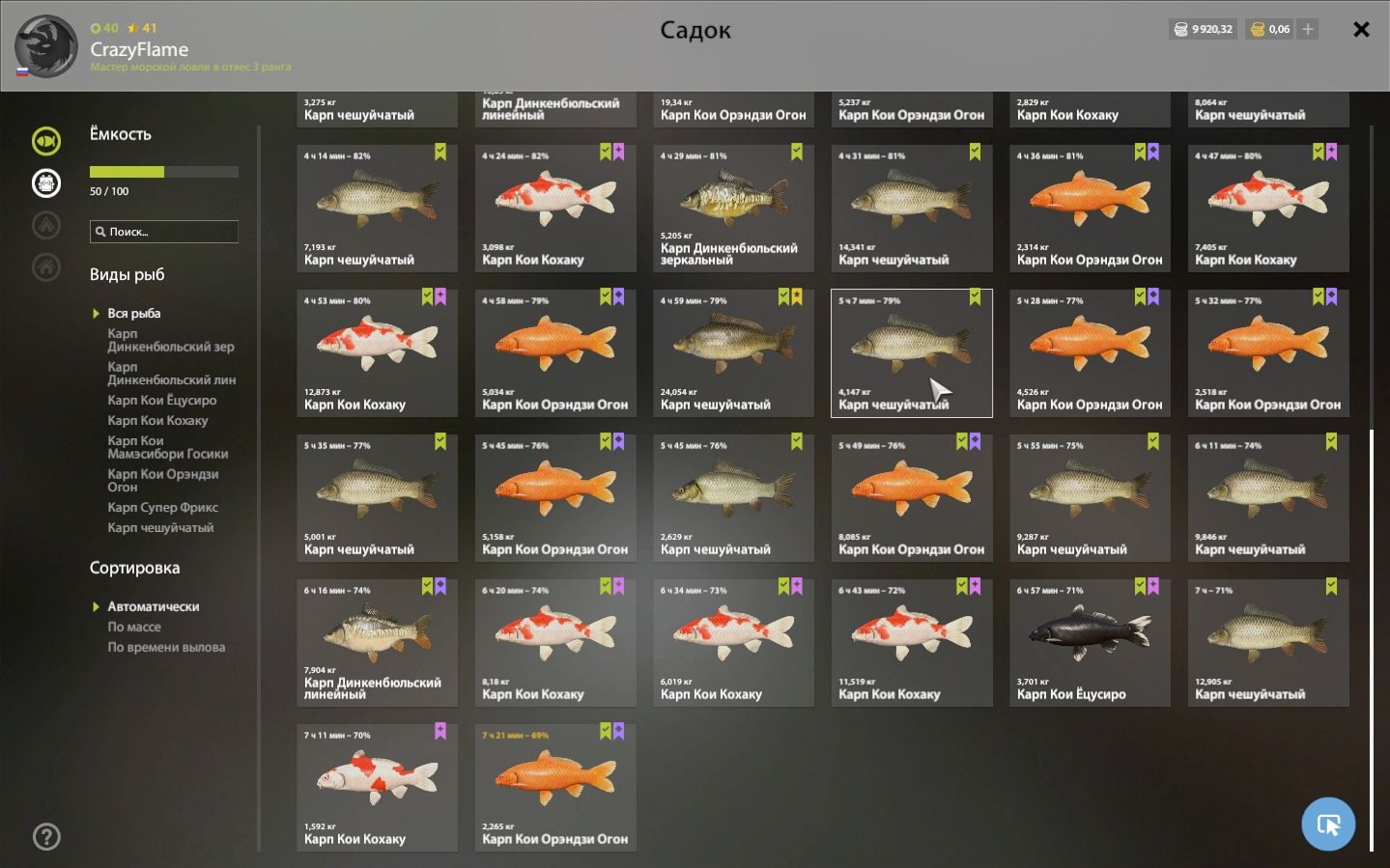The image size is (1390, 868).
Task: Click the home sidebar icon
Action: (46, 266)
